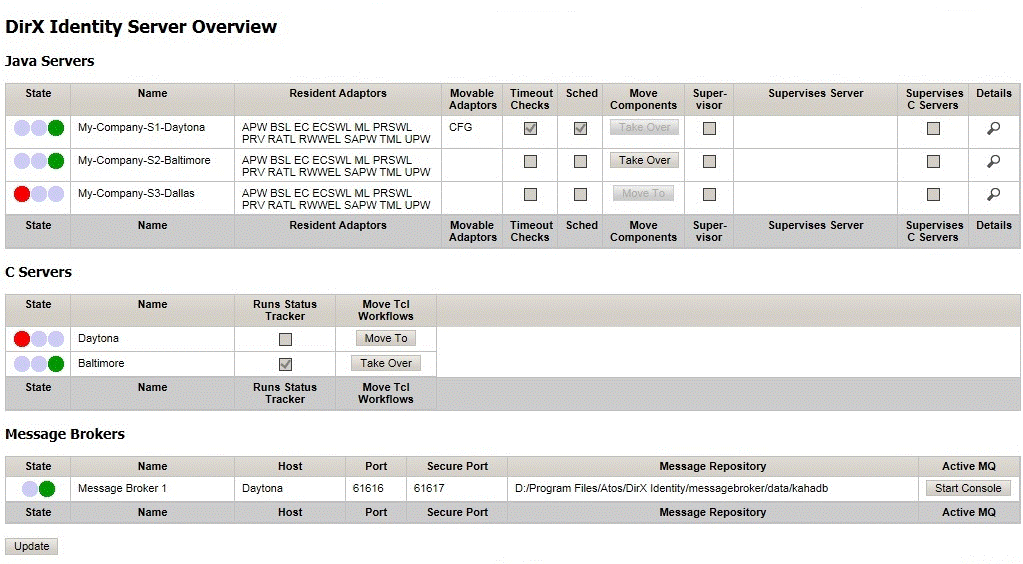Open details magnifier for My-Company-S2-Baltimore
This screenshot has width=1023, height=564.
993,161
